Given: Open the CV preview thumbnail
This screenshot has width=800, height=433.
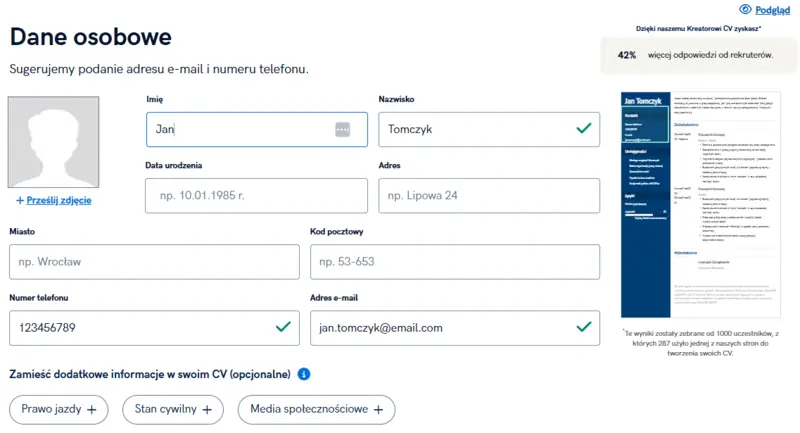Looking at the screenshot, I should click(x=700, y=203).
